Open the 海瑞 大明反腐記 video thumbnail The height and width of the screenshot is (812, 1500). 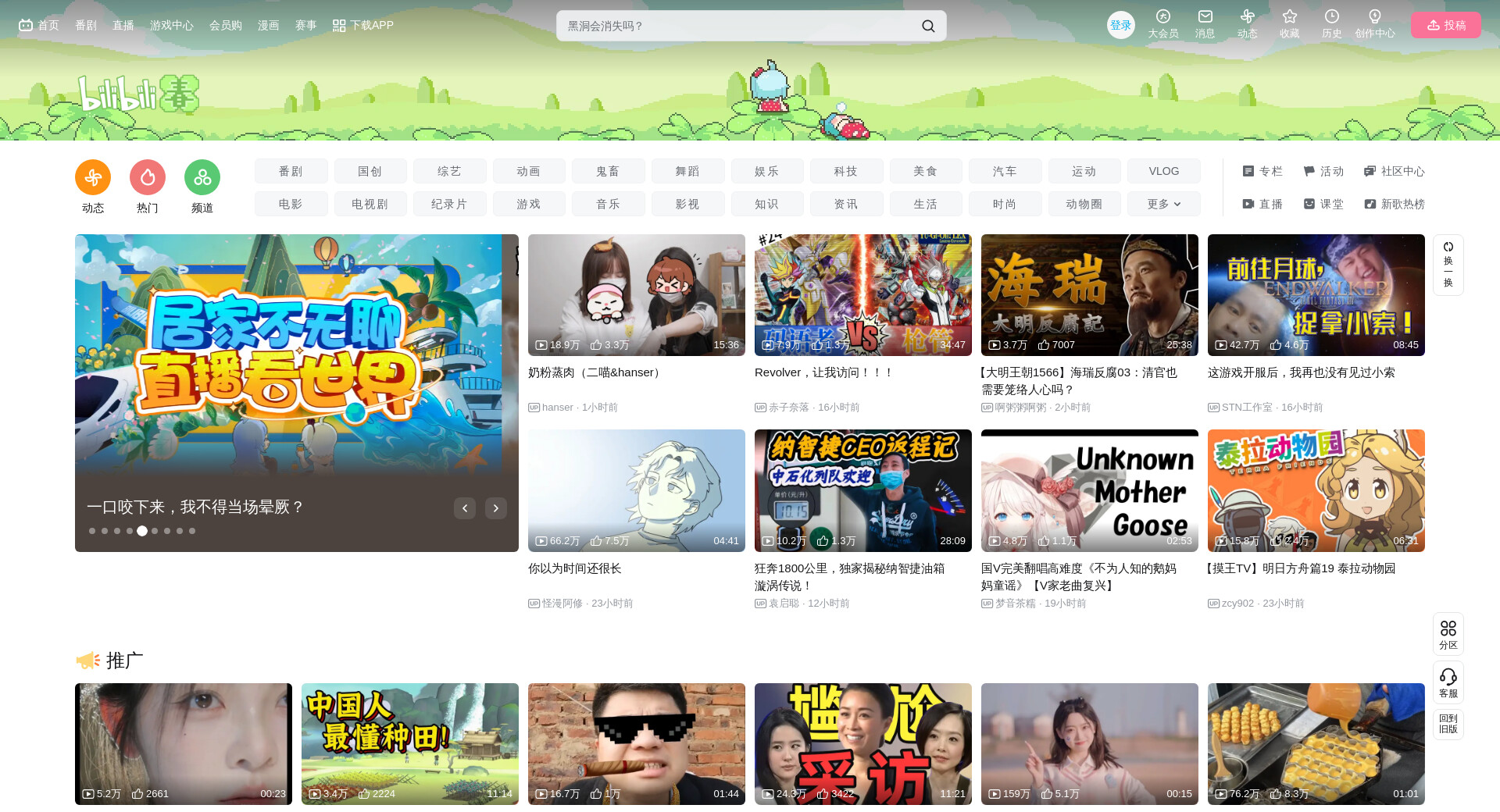coord(1090,295)
